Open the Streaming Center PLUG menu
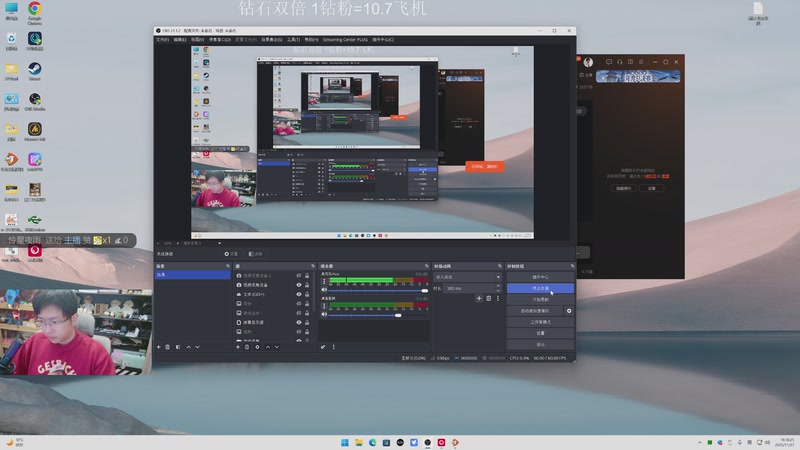The width and height of the screenshot is (800, 450). click(345, 39)
